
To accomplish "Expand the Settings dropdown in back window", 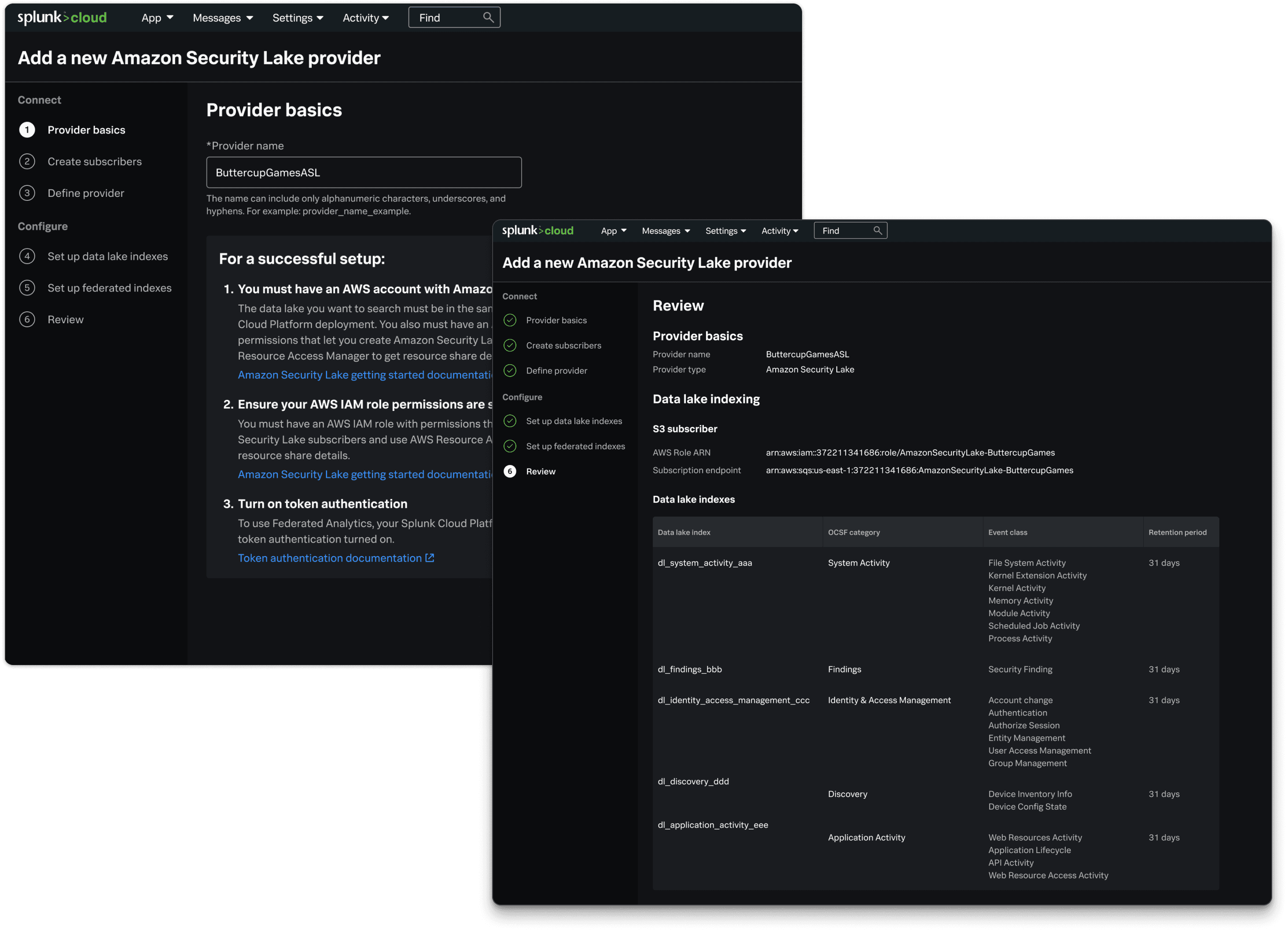I will pos(298,18).
